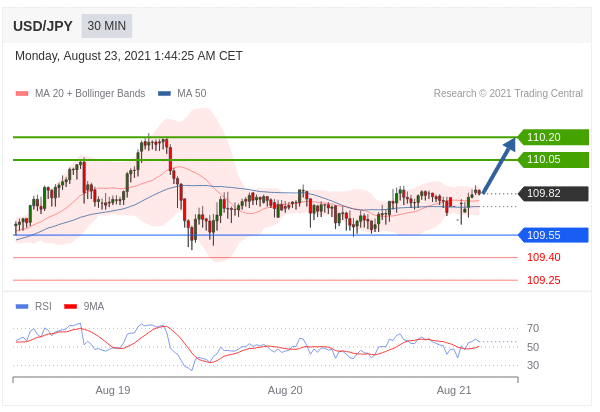Click the 109.25 support level label
This screenshot has height=412, width=600.
click(544, 280)
